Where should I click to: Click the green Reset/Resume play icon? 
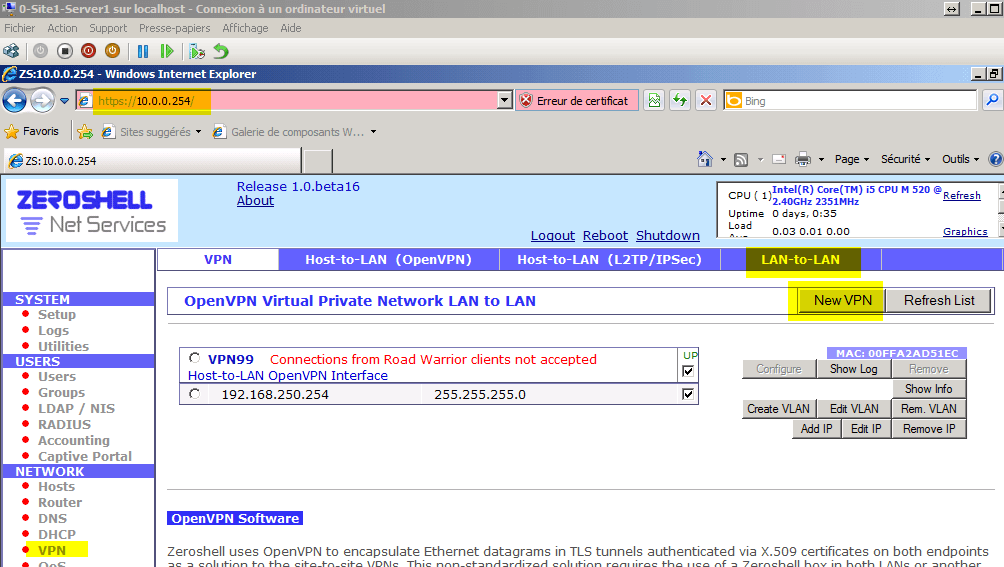click(x=166, y=51)
